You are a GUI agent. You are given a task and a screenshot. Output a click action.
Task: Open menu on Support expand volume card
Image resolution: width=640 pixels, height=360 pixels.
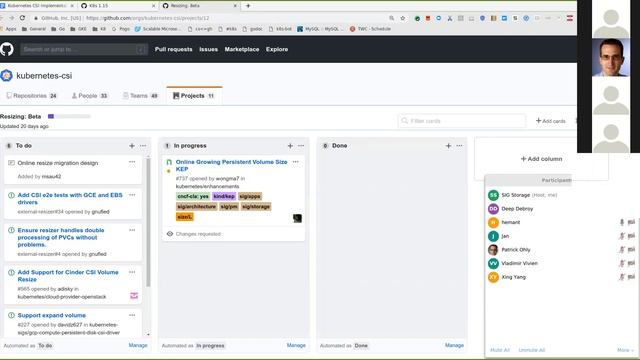click(132, 315)
